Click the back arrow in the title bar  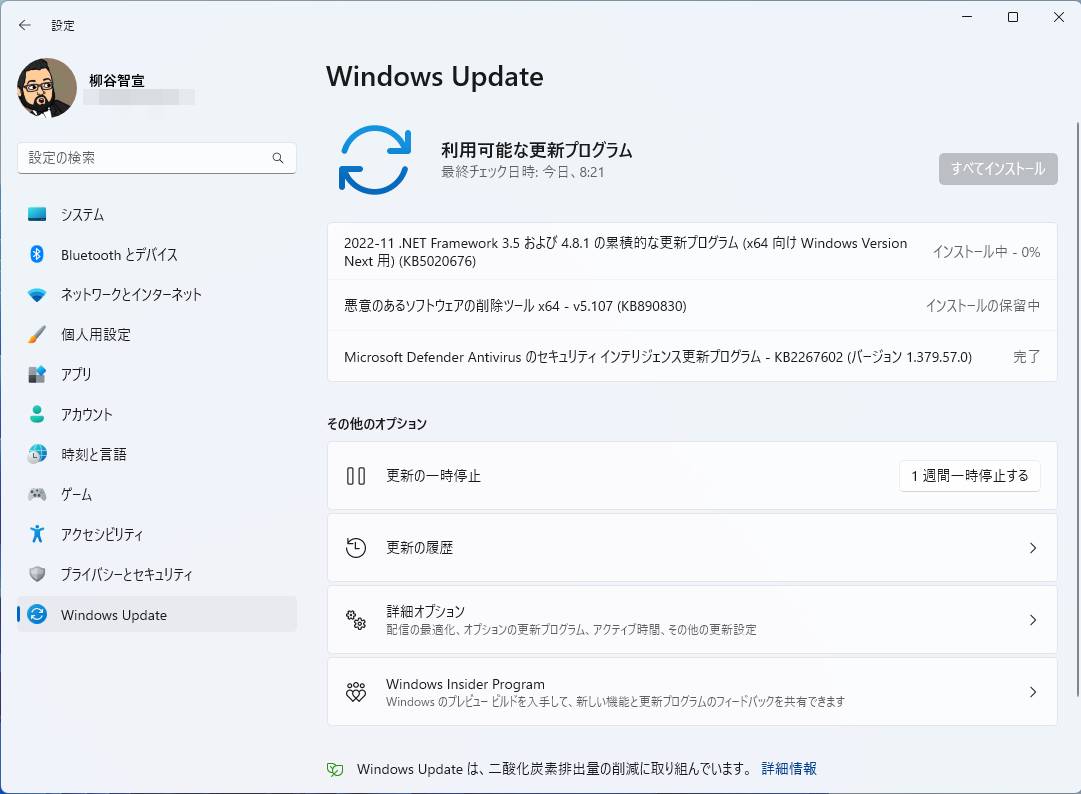[x=25, y=26]
